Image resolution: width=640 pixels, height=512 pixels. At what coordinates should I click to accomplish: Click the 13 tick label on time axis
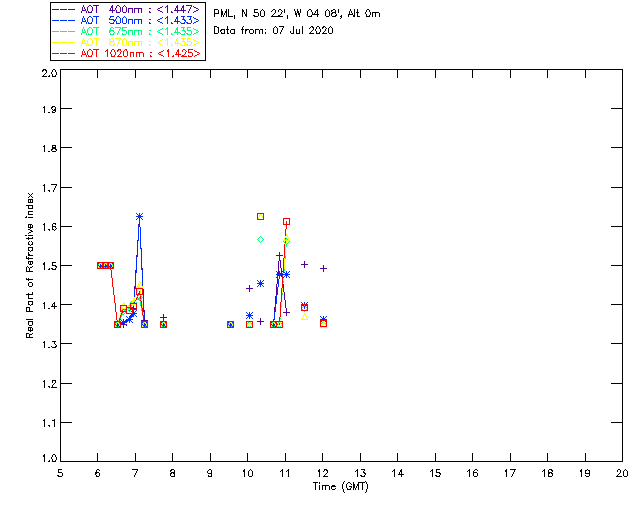pyautogui.click(x=360, y=473)
